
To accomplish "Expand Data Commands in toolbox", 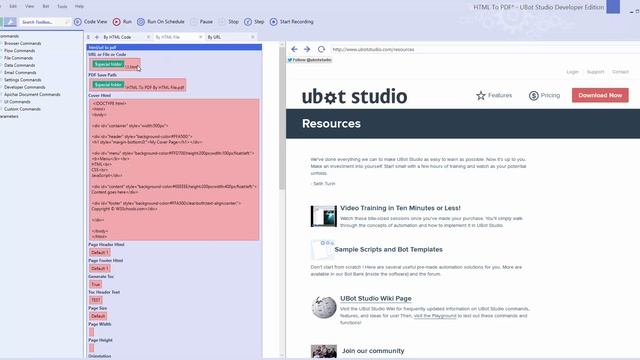I will (x=19, y=65).
